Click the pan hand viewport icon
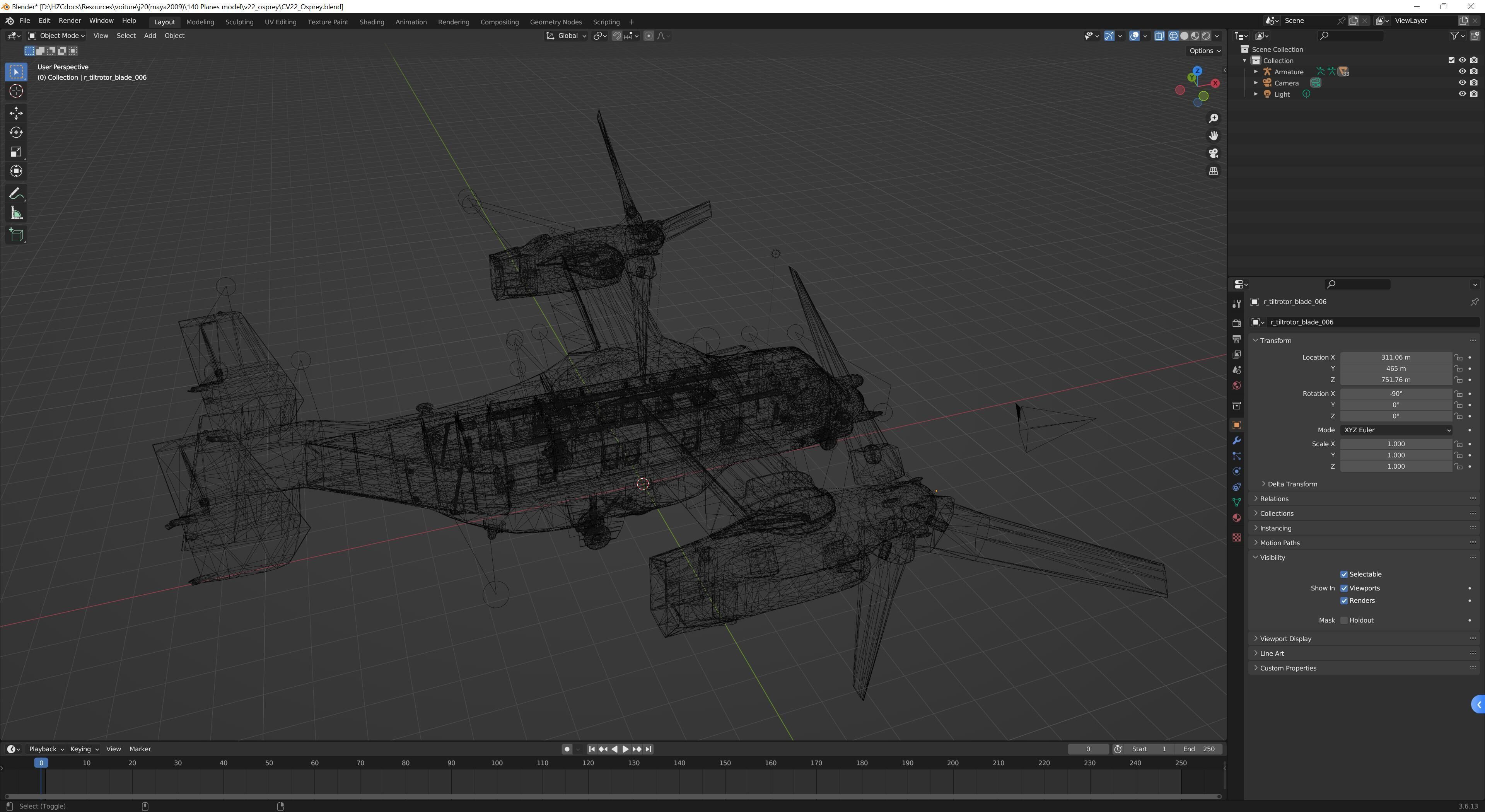This screenshot has height=812, width=1485. click(x=1214, y=136)
